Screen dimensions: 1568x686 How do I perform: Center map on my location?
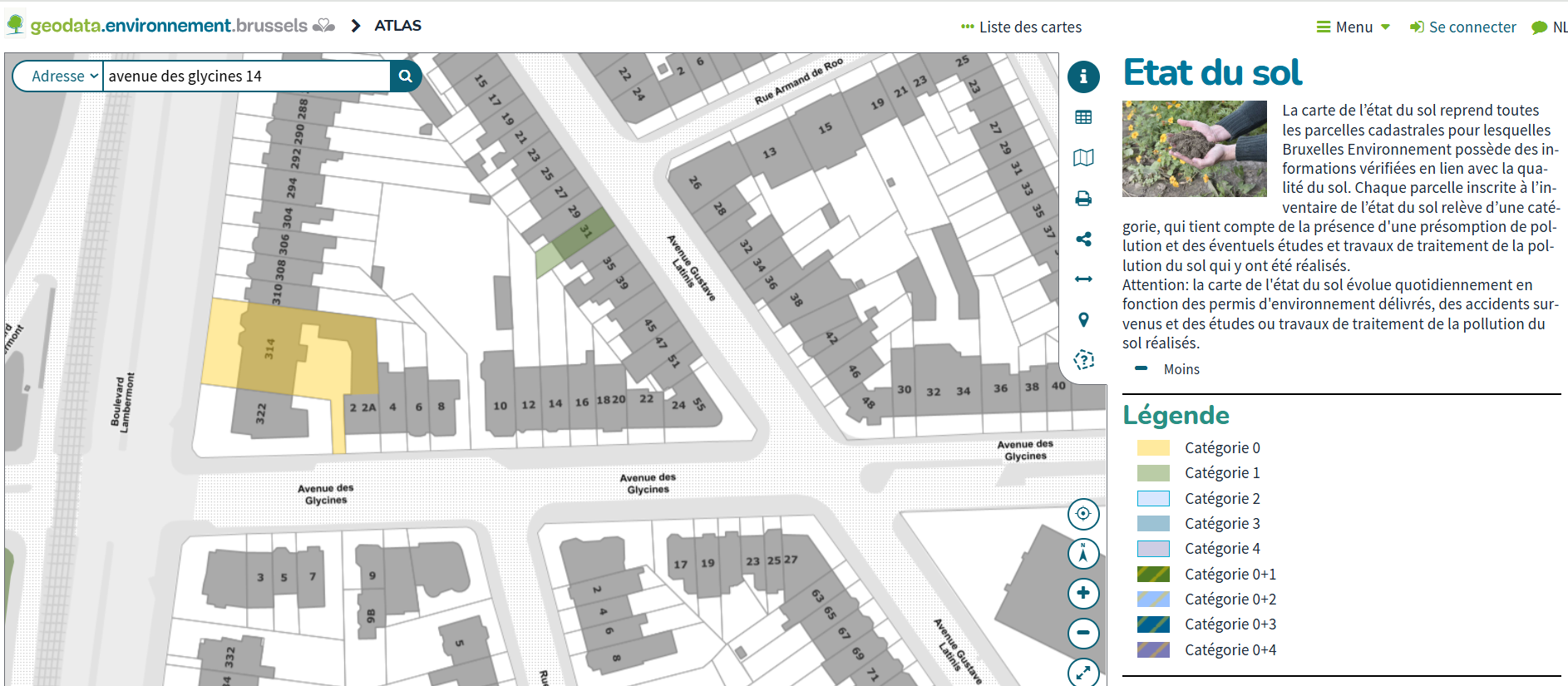tap(1083, 514)
